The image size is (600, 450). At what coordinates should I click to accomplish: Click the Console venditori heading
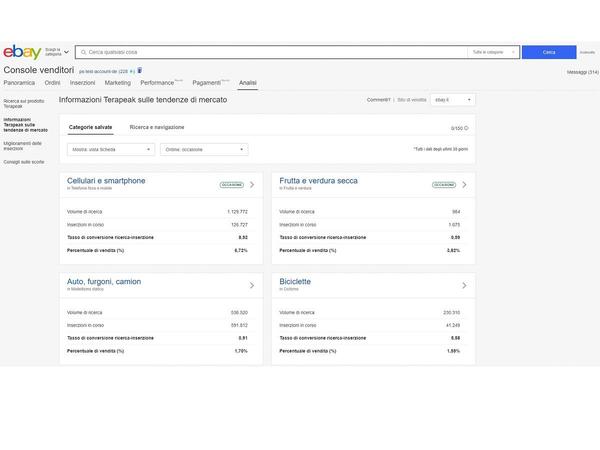pyautogui.click(x=39, y=70)
